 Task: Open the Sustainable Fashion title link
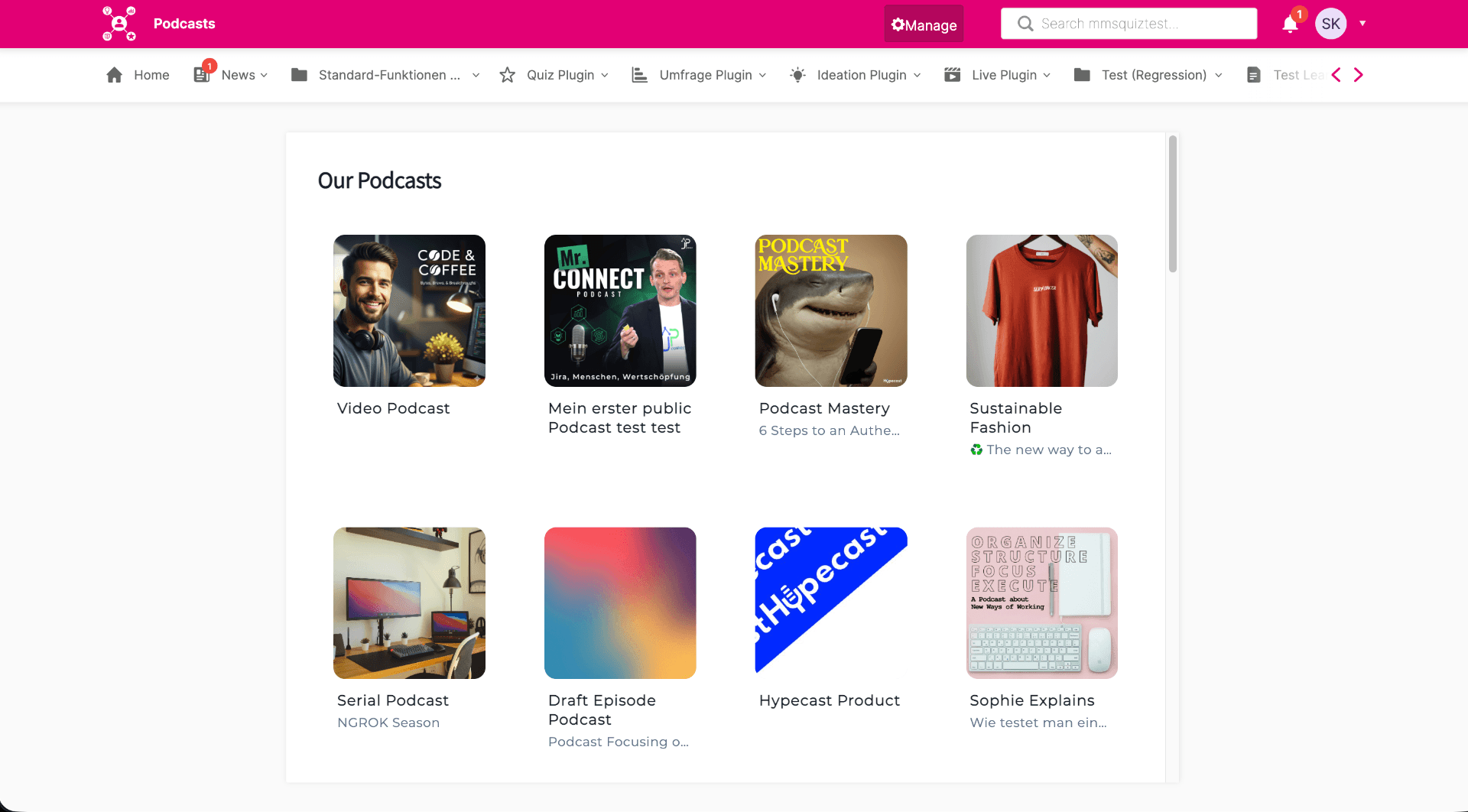(1016, 418)
